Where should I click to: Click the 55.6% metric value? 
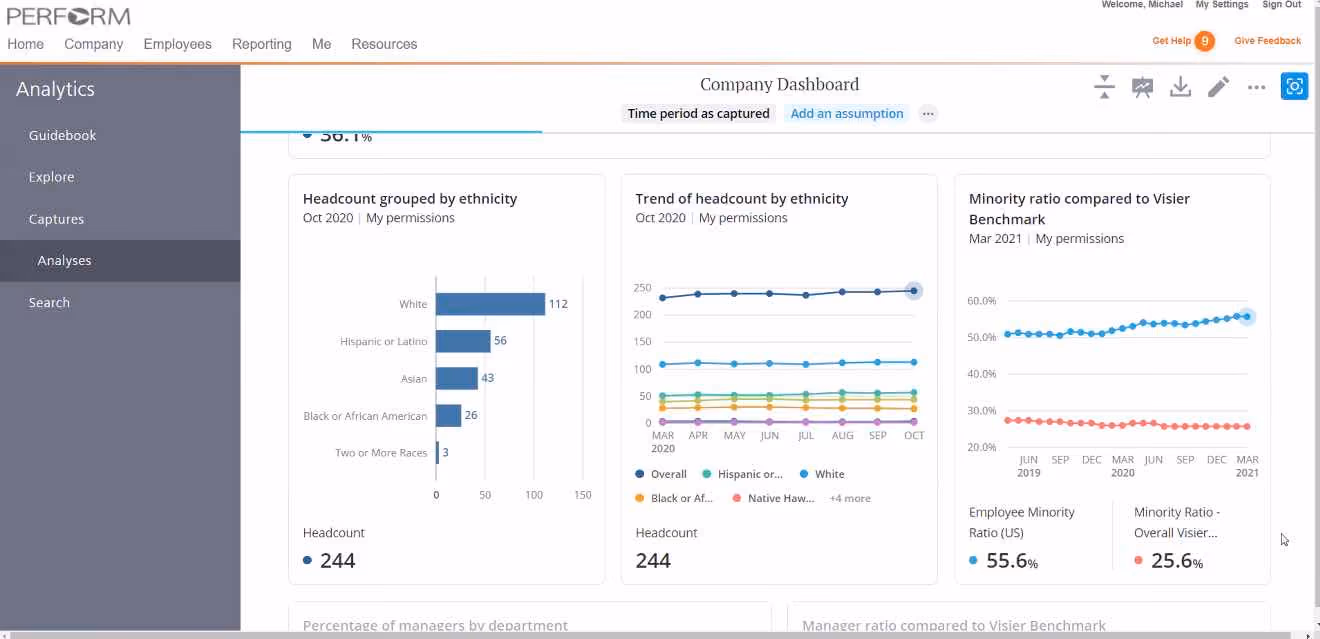[1012, 561]
